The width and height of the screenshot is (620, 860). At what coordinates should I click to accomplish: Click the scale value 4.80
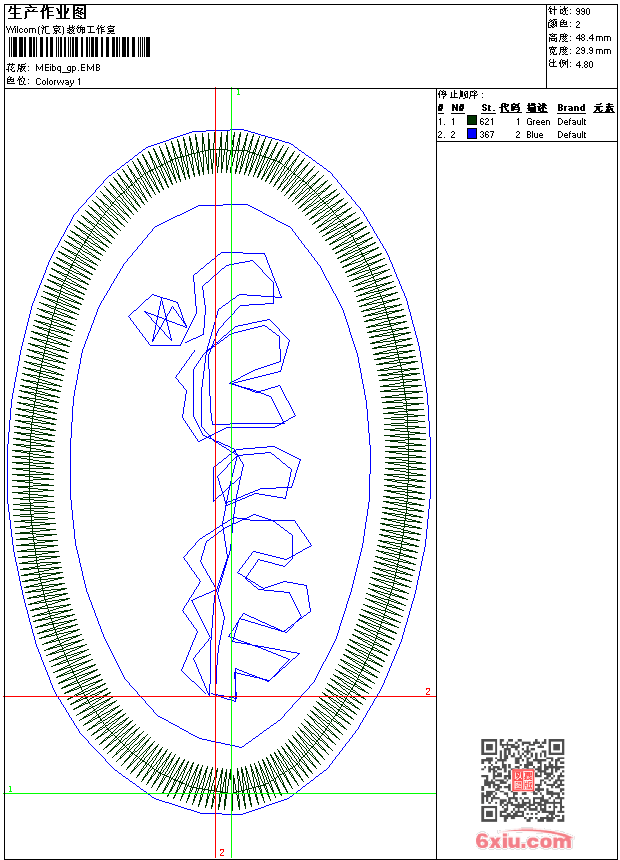click(584, 64)
